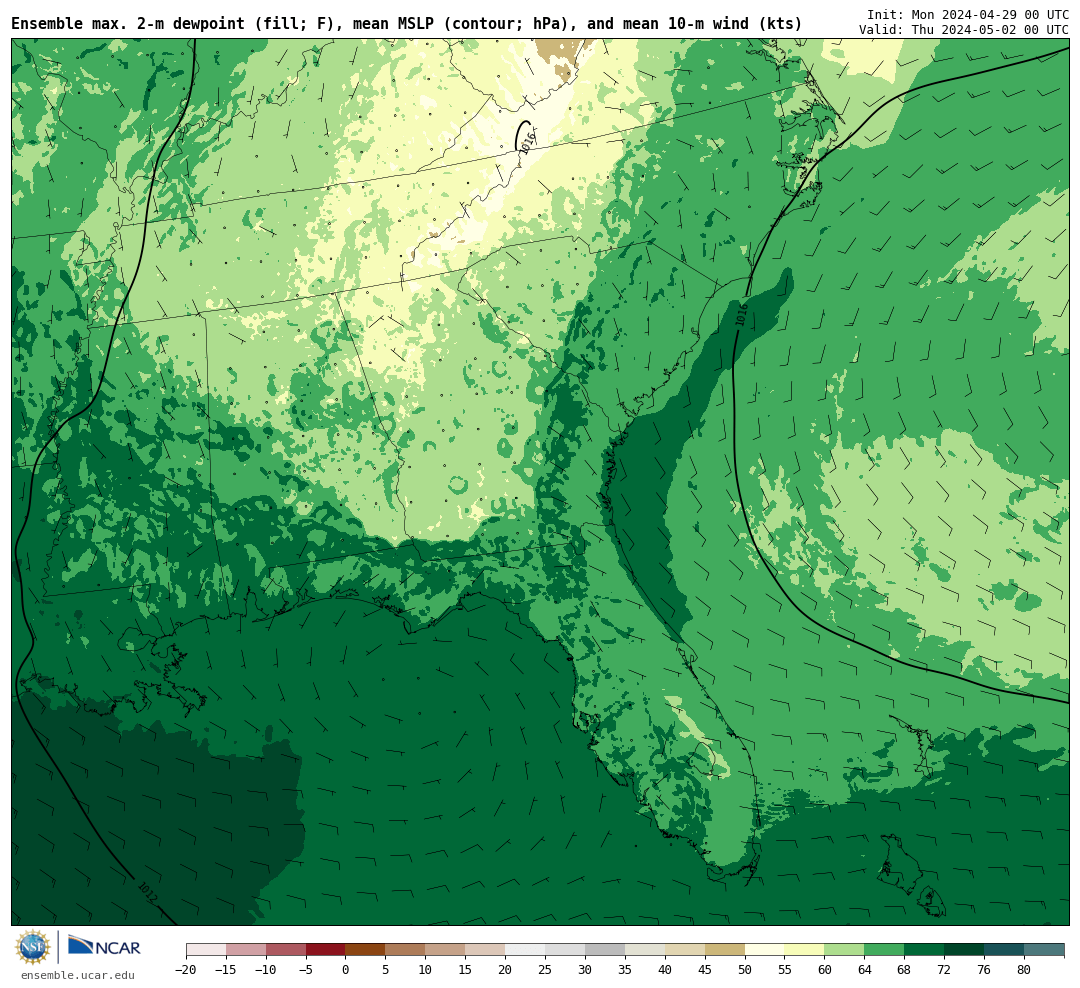Pick the light gray swatch between 20 and 25
Viewport: 1080px width, 988px height.
[x=526, y=950]
